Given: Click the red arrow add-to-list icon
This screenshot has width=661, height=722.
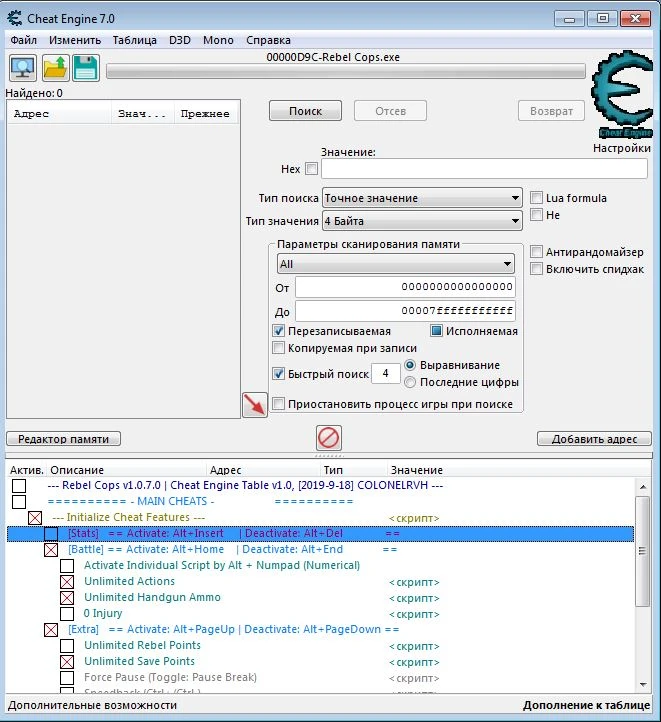Looking at the screenshot, I should (255, 405).
